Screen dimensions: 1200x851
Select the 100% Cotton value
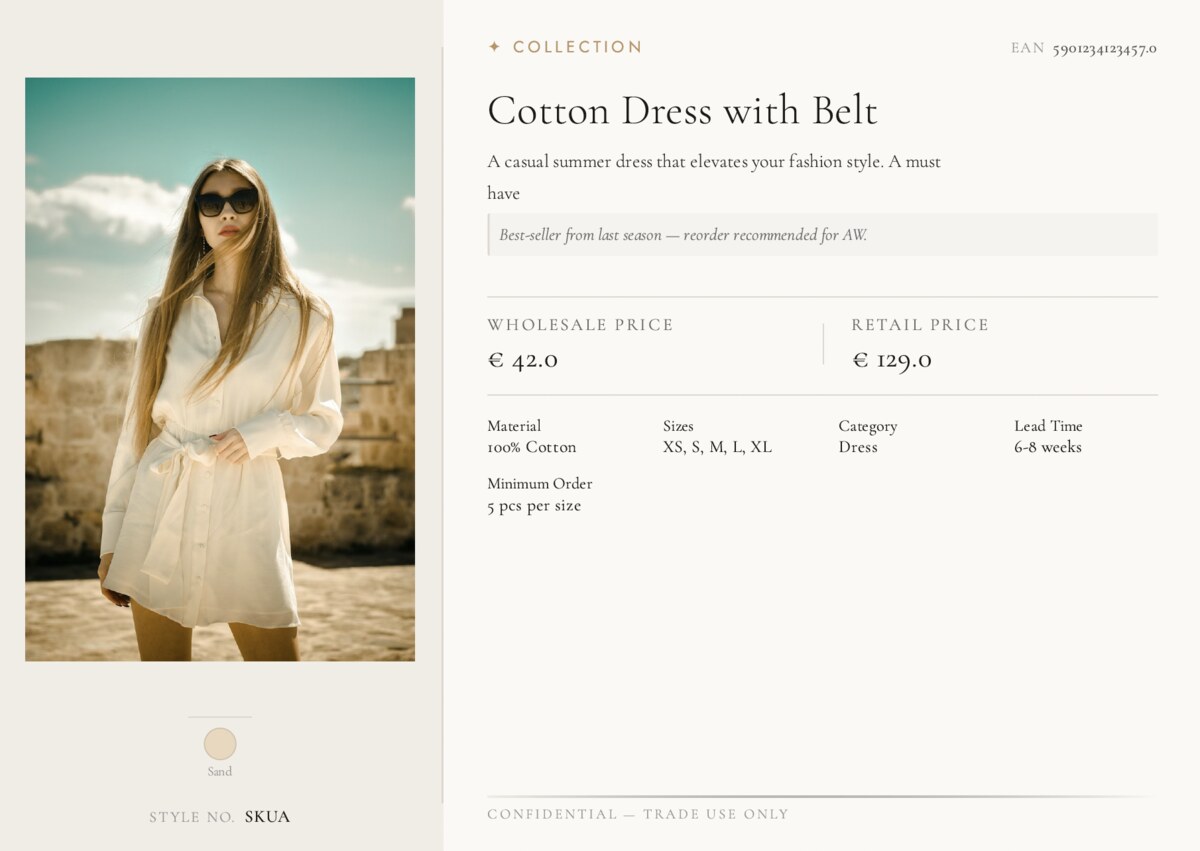click(532, 447)
